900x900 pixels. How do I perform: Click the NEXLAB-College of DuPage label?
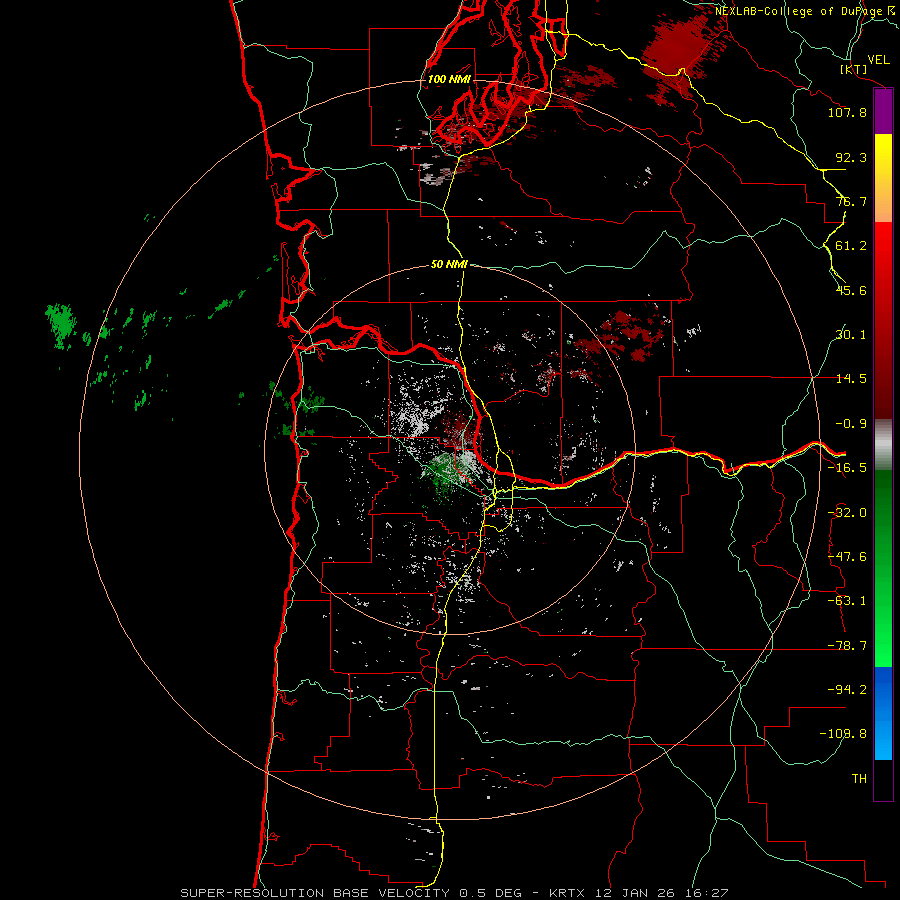pos(806,11)
